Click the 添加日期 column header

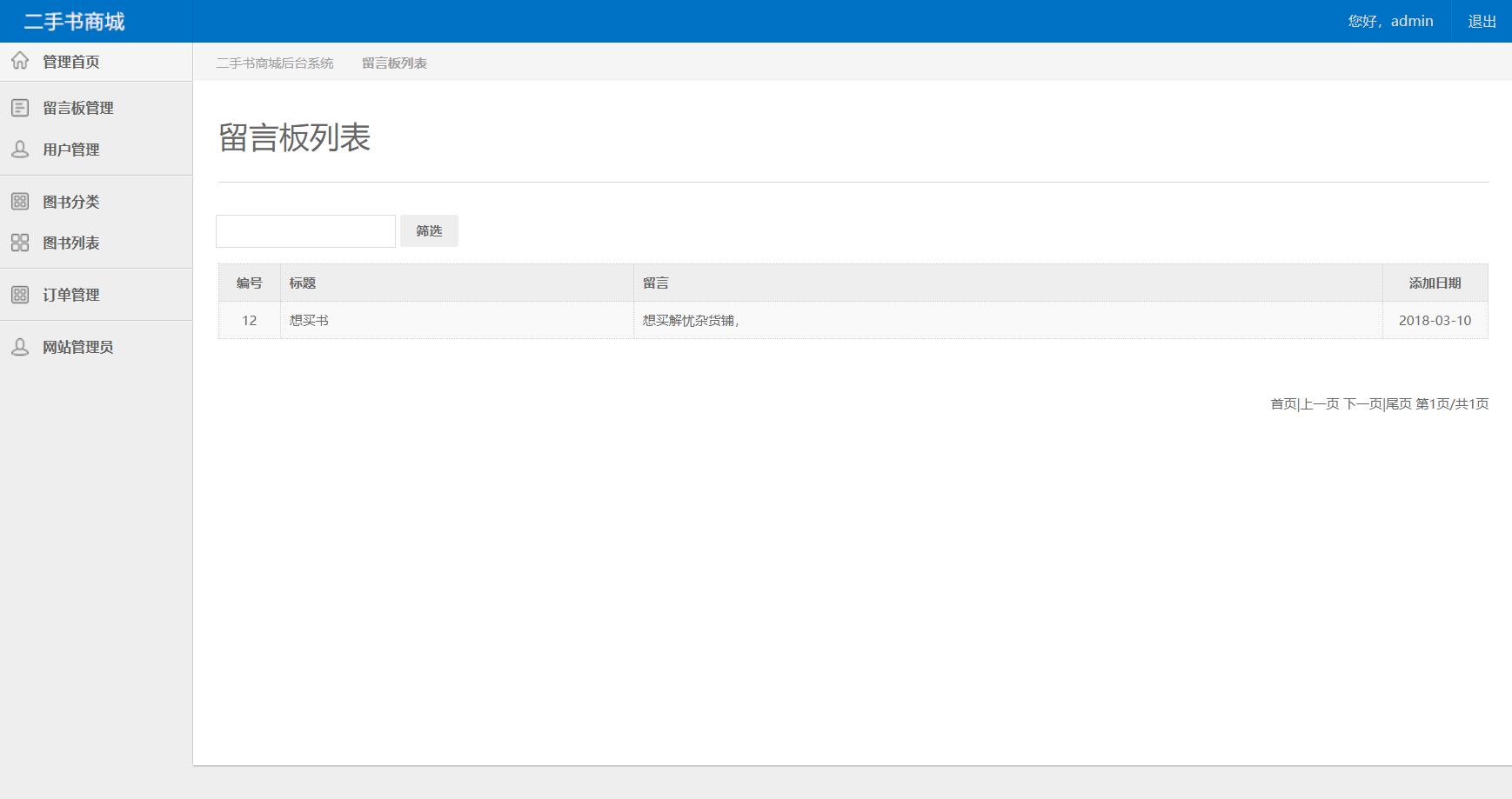tap(1435, 283)
